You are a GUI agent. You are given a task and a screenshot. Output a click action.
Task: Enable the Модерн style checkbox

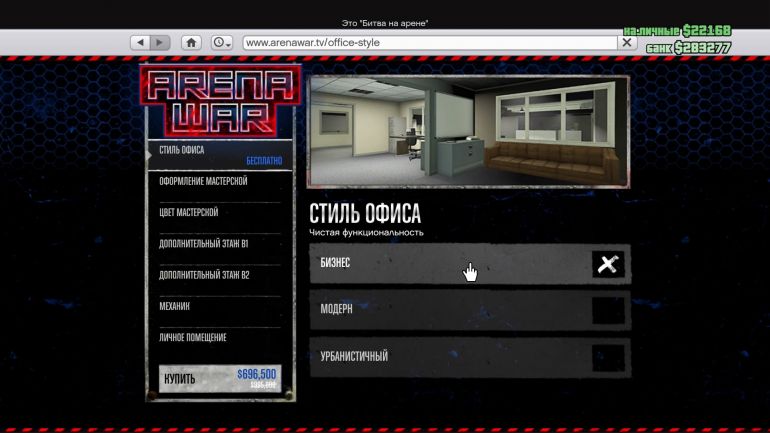[608, 310]
